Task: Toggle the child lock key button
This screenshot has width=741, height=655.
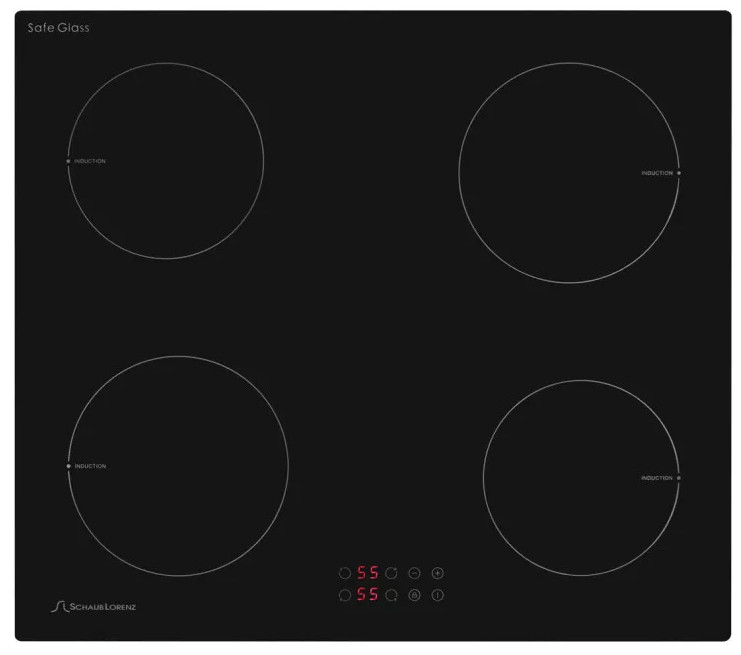Action: (414, 595)
